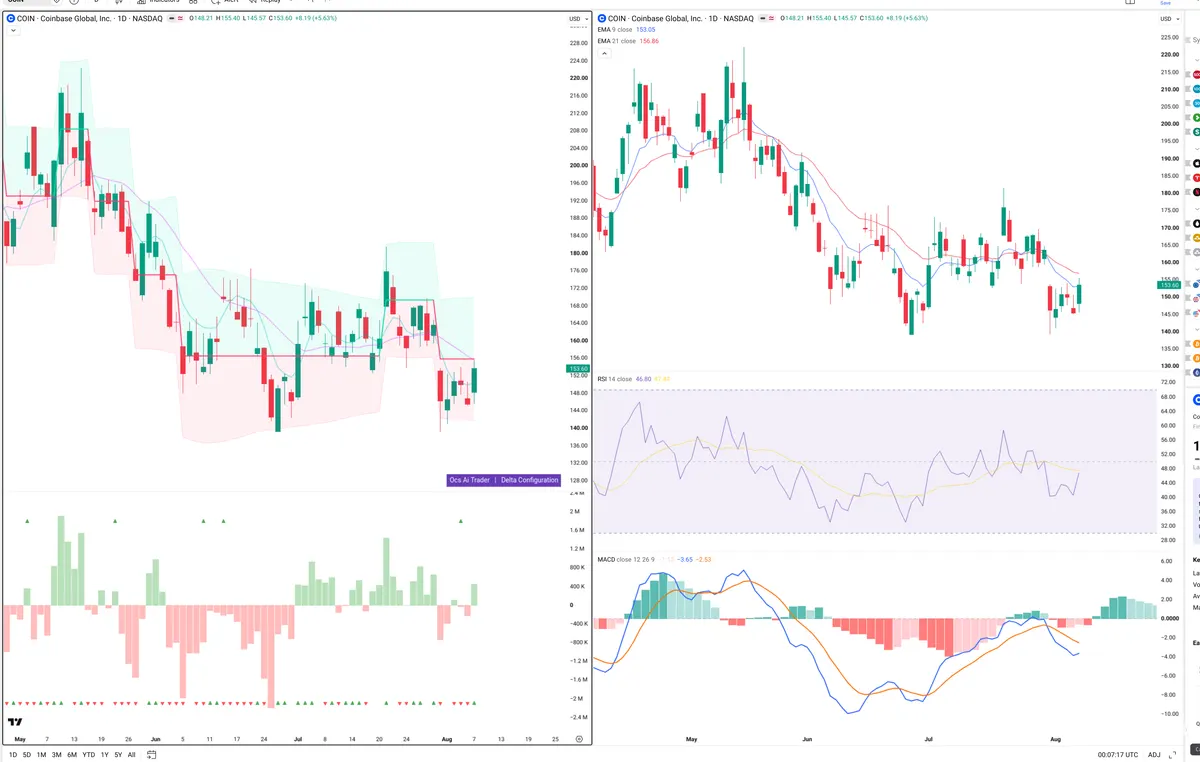Select the 1D time range
1200x762 pixels.
click(13, 755)
